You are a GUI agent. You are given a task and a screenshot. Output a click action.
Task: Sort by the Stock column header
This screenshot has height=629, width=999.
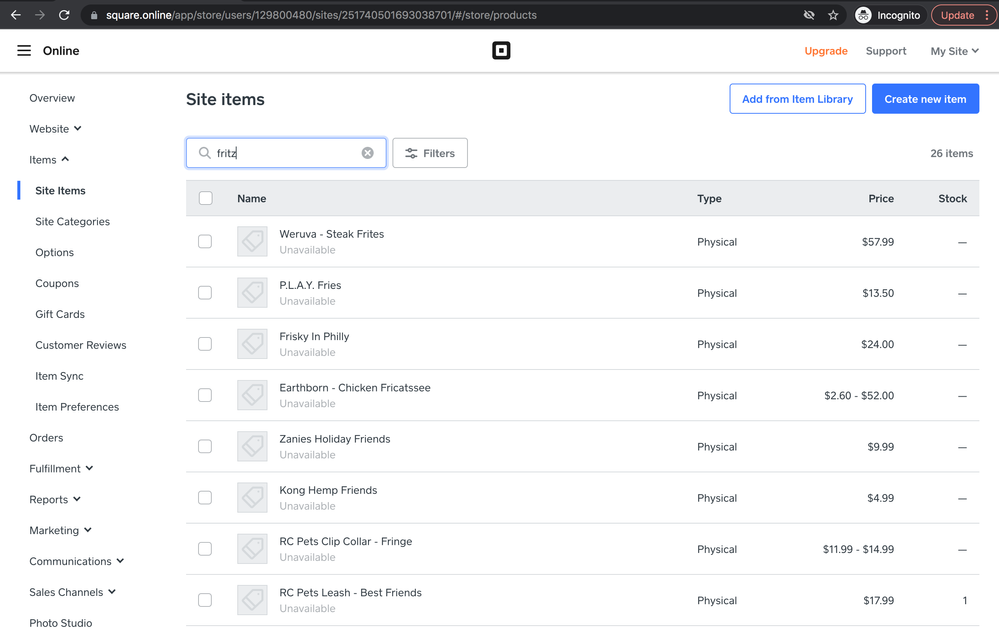coord(952,199)
